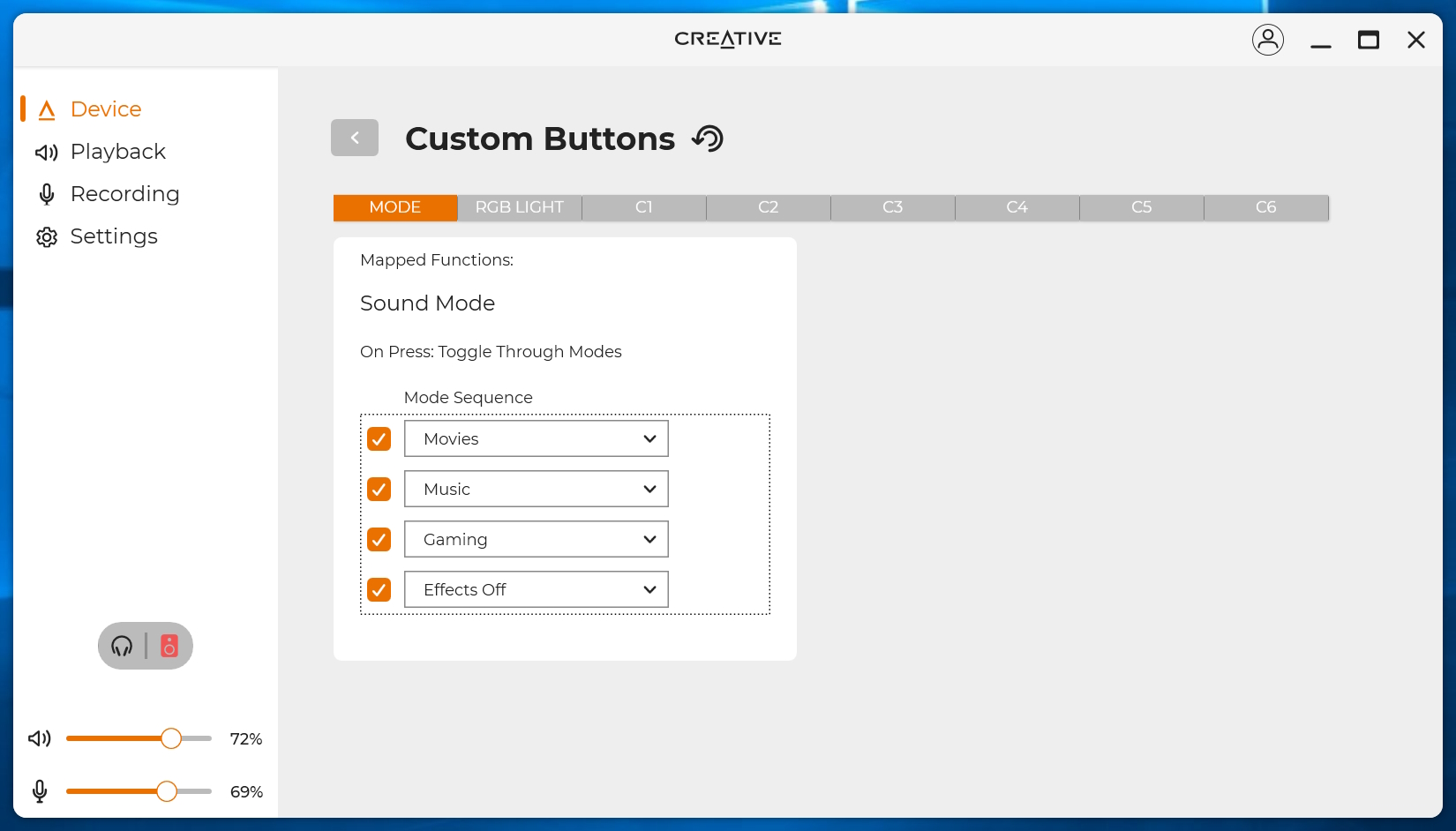The width and height of the screenshot is (1456, 831).
Task: Uncheck the Gaming mode checkbox
Action: coord(379,539)
